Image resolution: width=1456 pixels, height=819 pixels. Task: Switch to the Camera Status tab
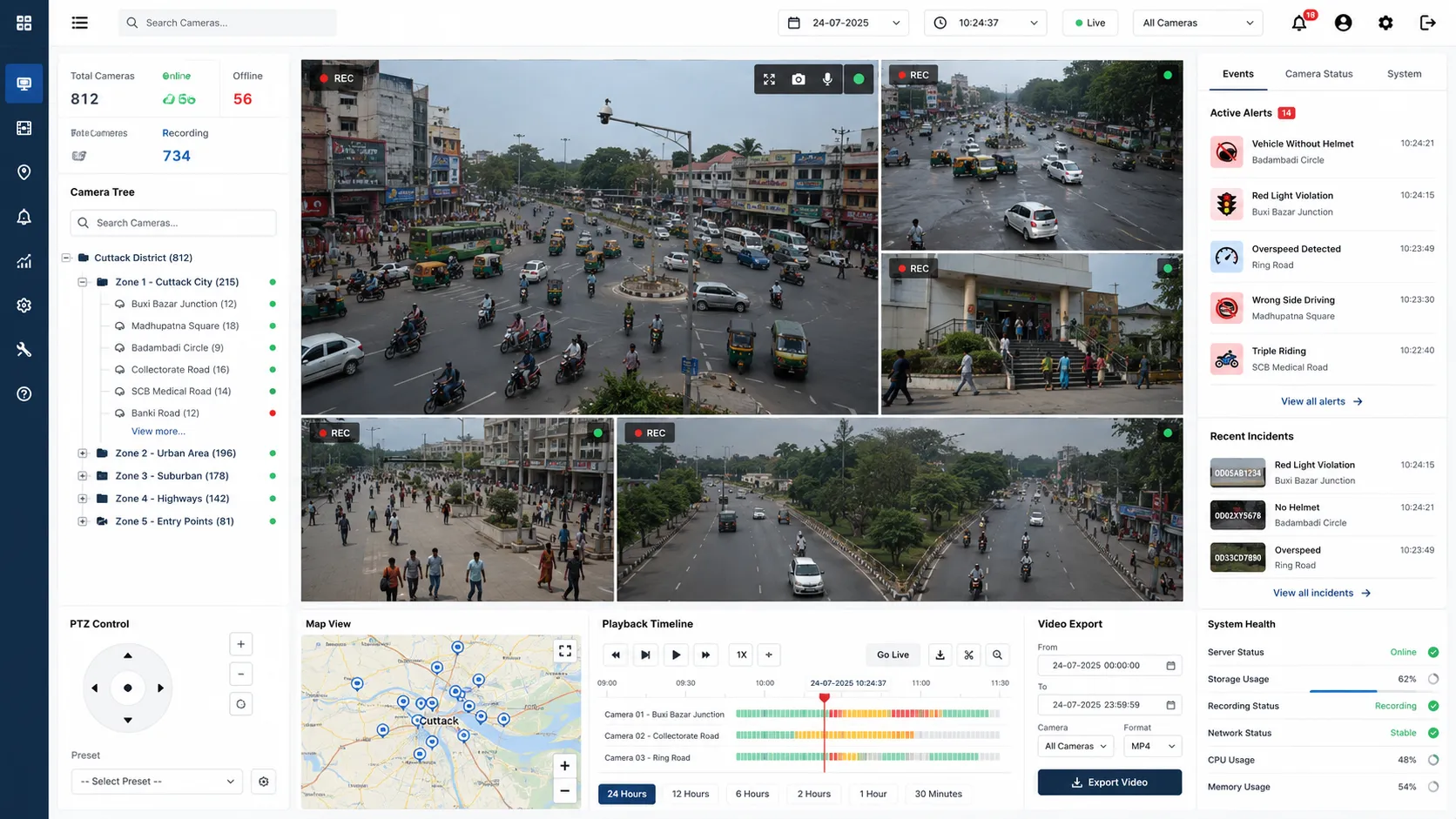pos(1318,74)
